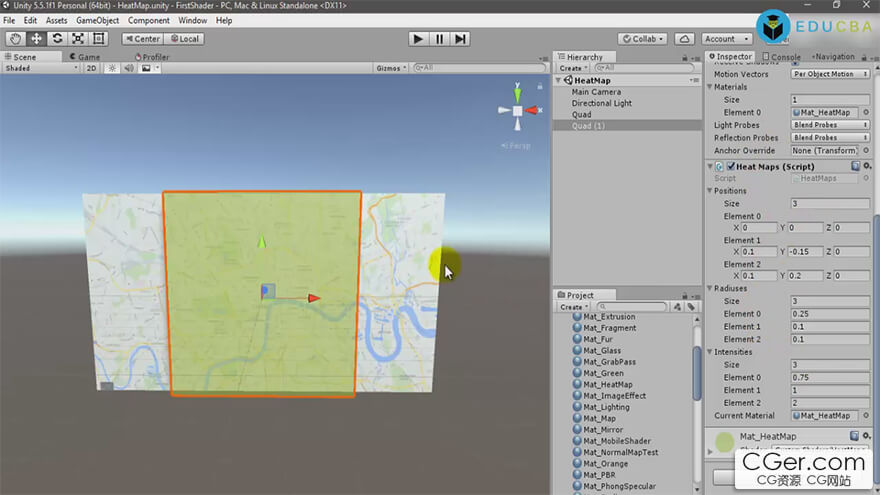This screenshot has width=880, height=495.
Task: Collapse the Radiuses array
Action: click(709, 288)
